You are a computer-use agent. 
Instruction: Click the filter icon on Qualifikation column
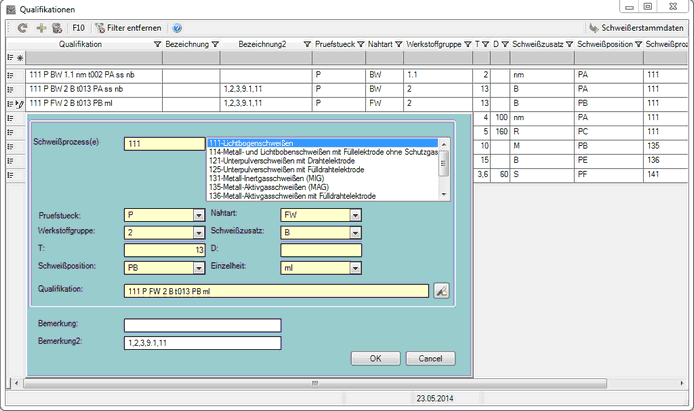click(x=156, y=46)
